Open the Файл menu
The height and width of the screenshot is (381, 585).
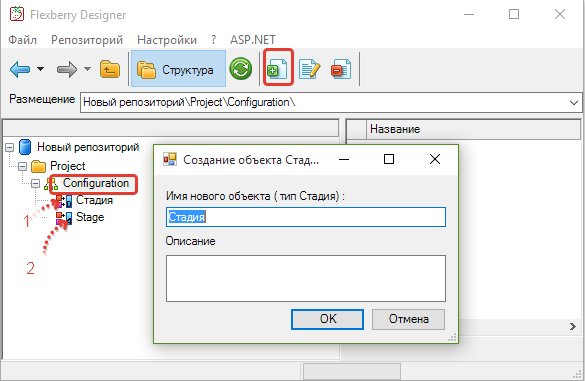click(23, 40)
